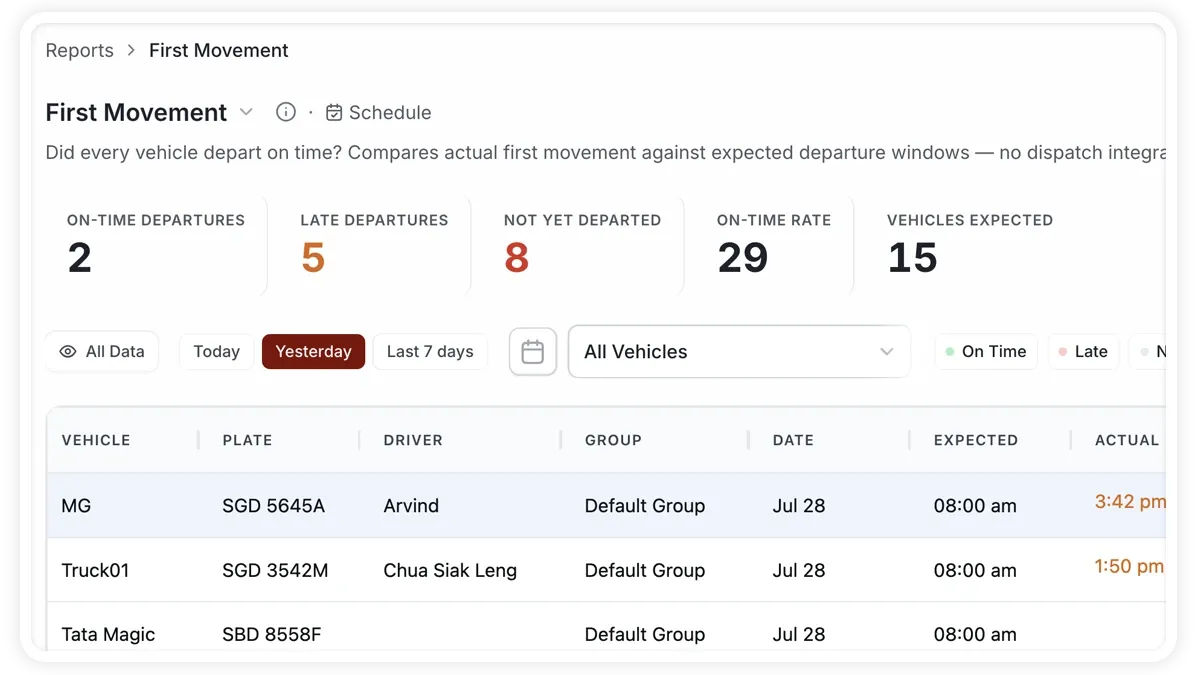Click the All Vehicles dropdown arrow
This screenshot has width=1200, height=675.
886,352
